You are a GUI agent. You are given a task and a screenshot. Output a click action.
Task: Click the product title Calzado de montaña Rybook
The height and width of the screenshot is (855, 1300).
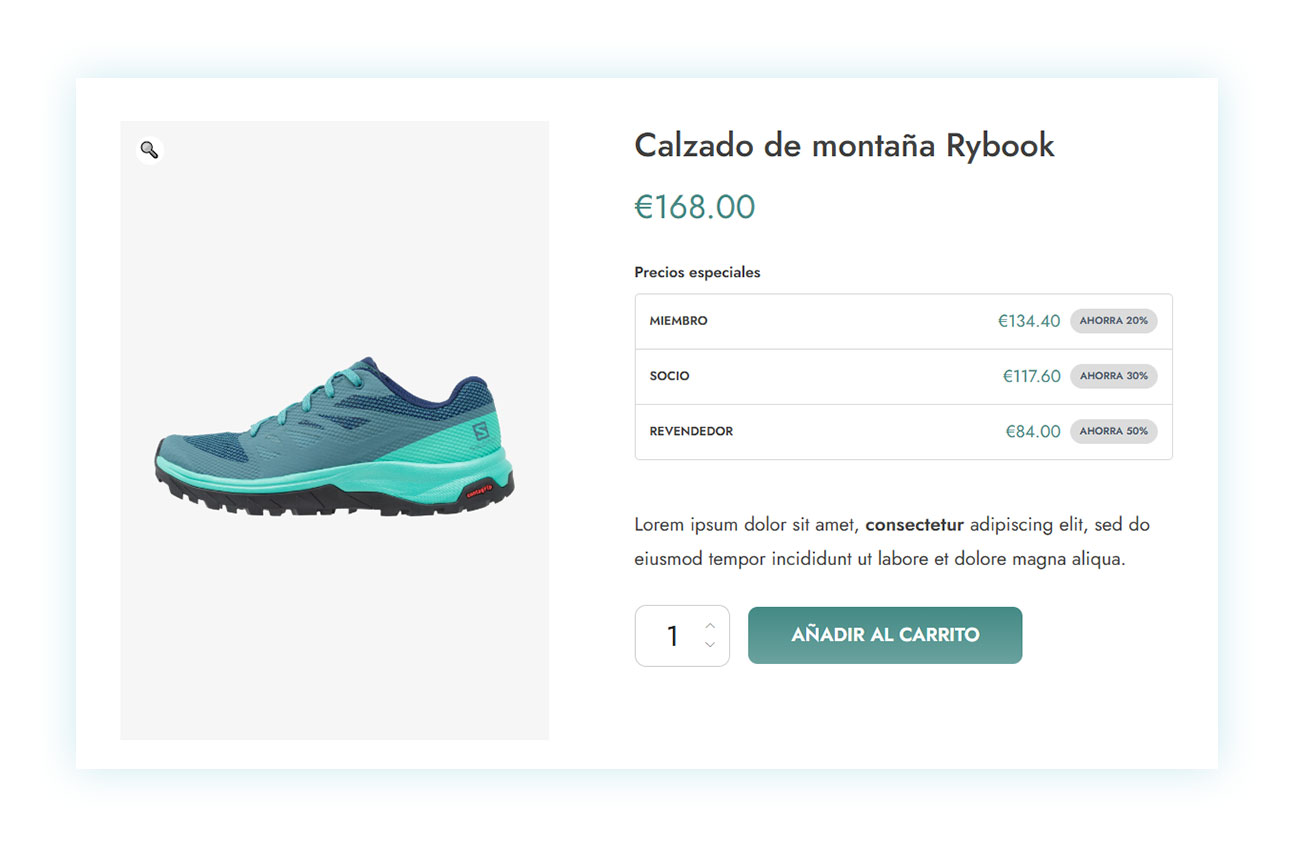coord(844,146)
